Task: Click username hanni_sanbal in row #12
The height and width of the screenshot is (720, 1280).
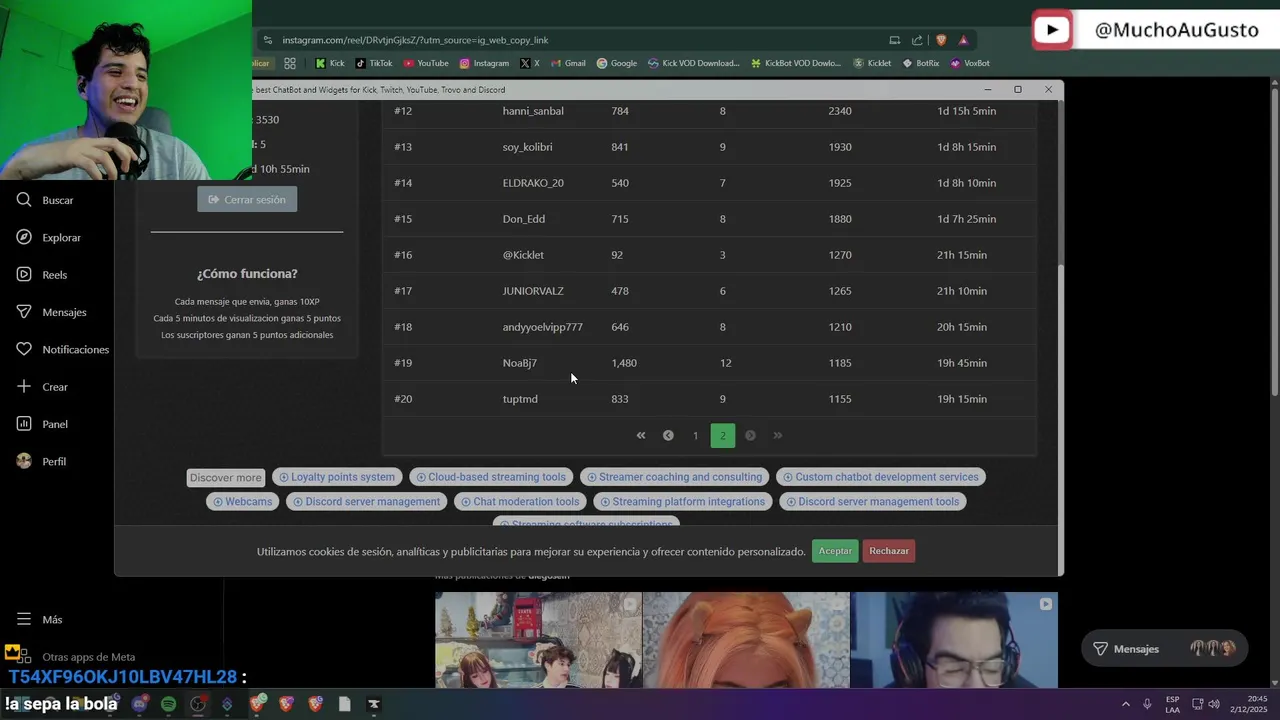Action: pos(533,111)
